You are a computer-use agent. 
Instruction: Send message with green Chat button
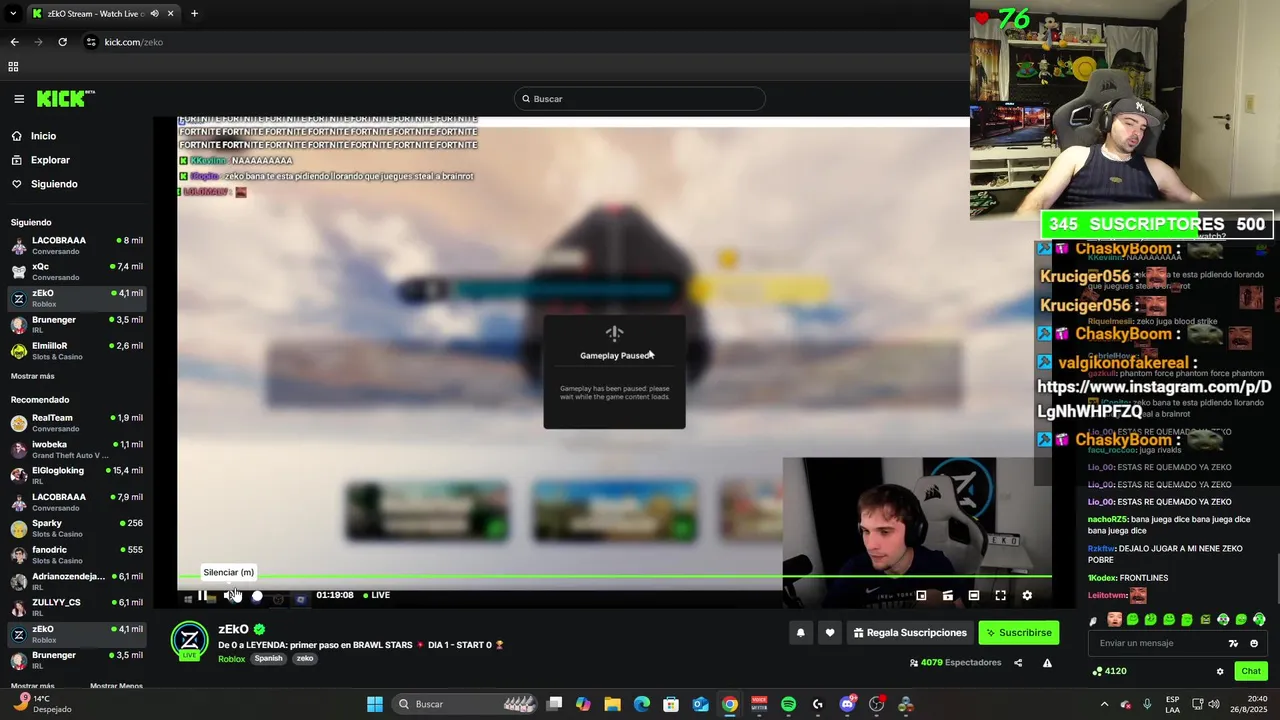coord(1250,671)
